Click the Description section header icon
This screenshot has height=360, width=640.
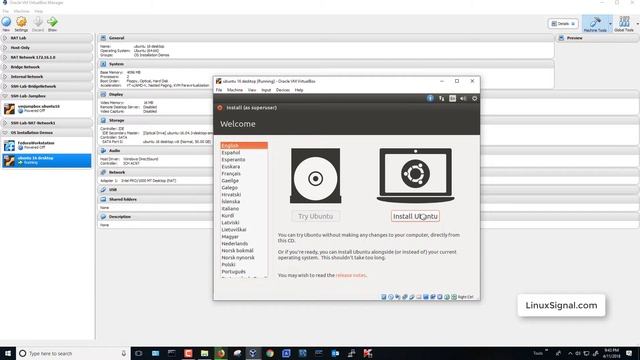coord(103,217)
